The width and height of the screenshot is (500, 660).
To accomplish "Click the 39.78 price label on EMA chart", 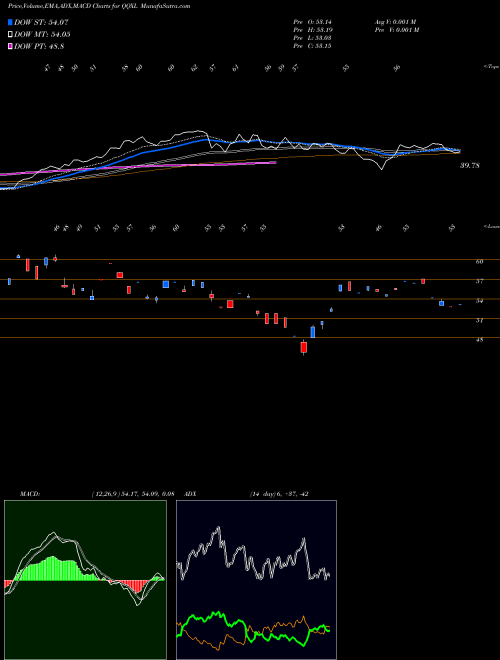I will pos(470,166).
